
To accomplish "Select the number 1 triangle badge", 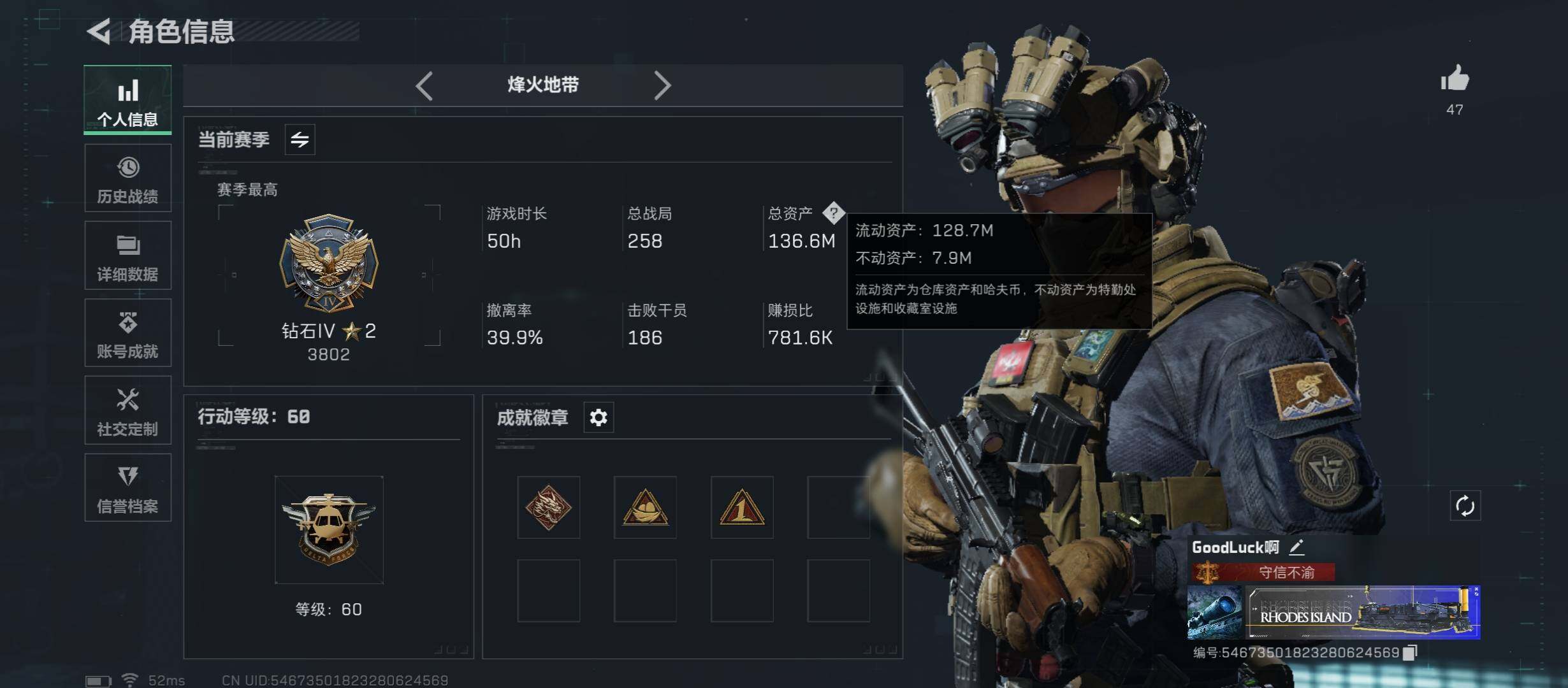I will pyautogui.click(x=742, y=508).
